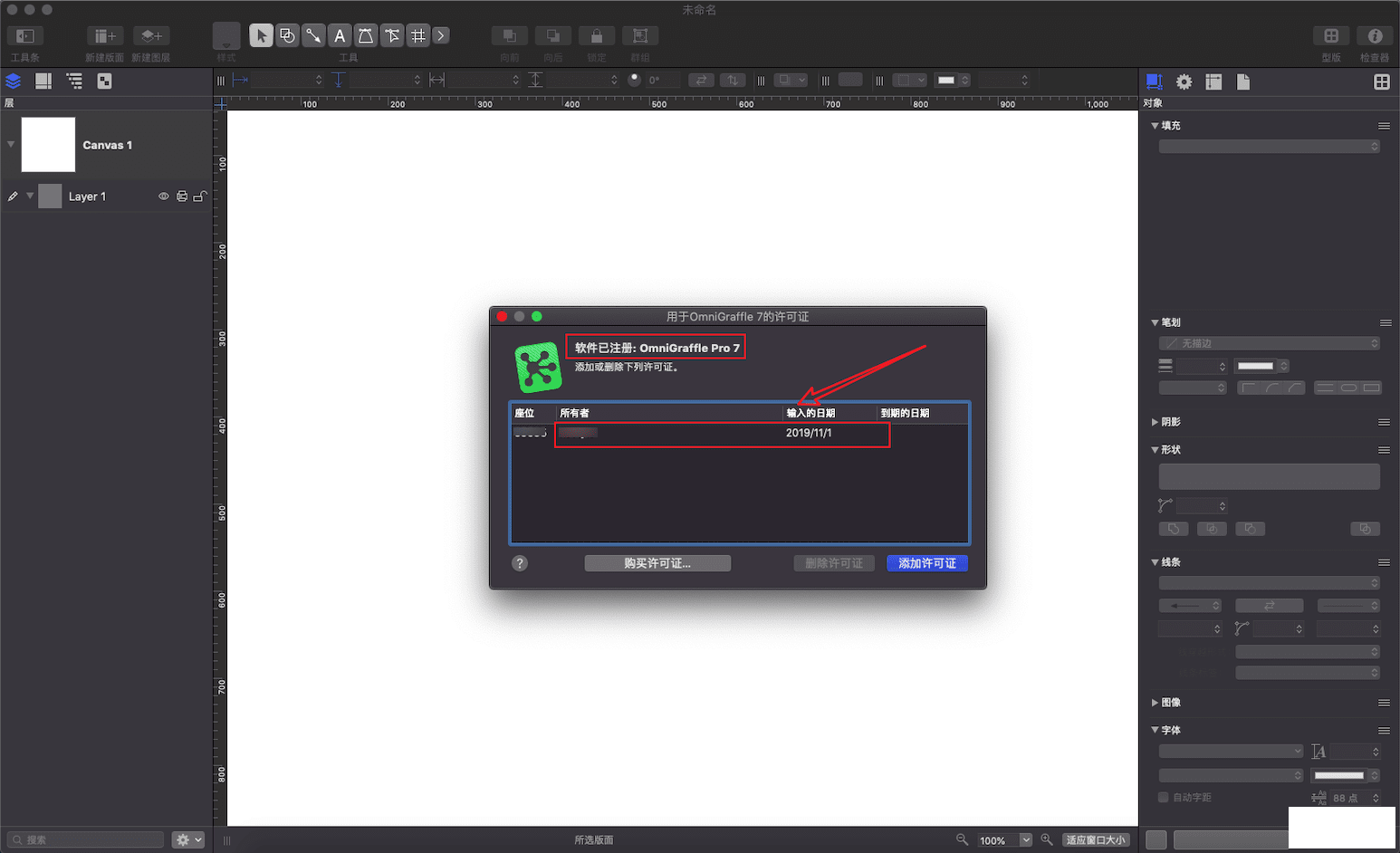Expand the 图像 image section
Screen dimensions: 1400x853
click(x=1155, y=703)
